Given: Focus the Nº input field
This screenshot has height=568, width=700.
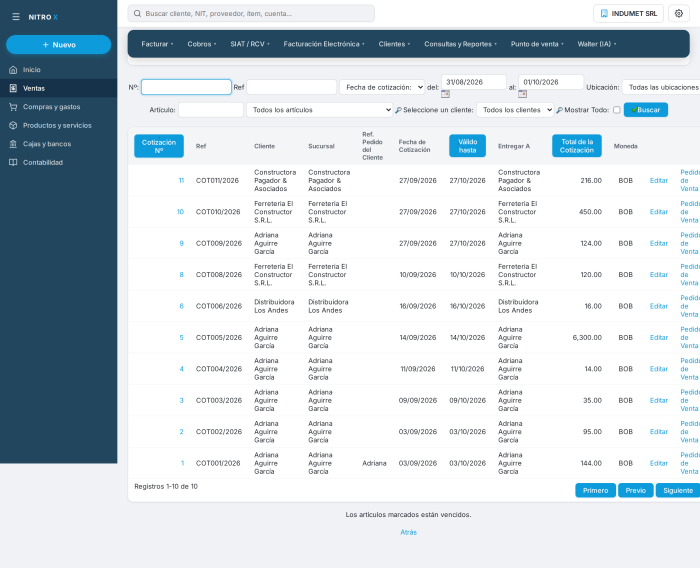Looking at the screenshot, I should (186, 87).
